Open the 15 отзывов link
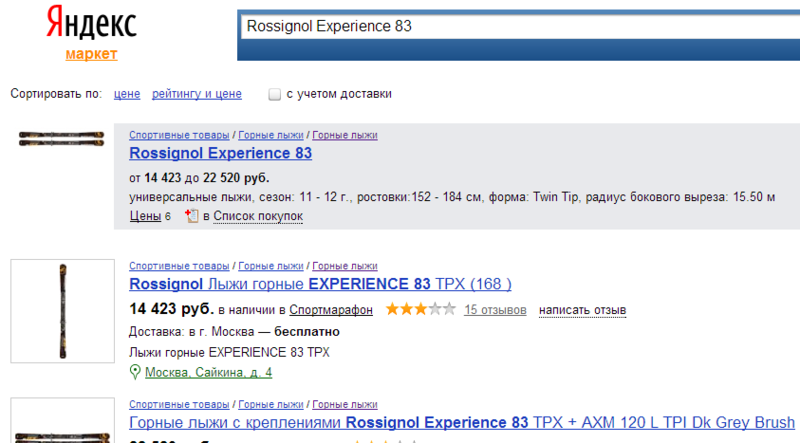The image size is (800, 443). pyautogui.click(x=495, y=310)
